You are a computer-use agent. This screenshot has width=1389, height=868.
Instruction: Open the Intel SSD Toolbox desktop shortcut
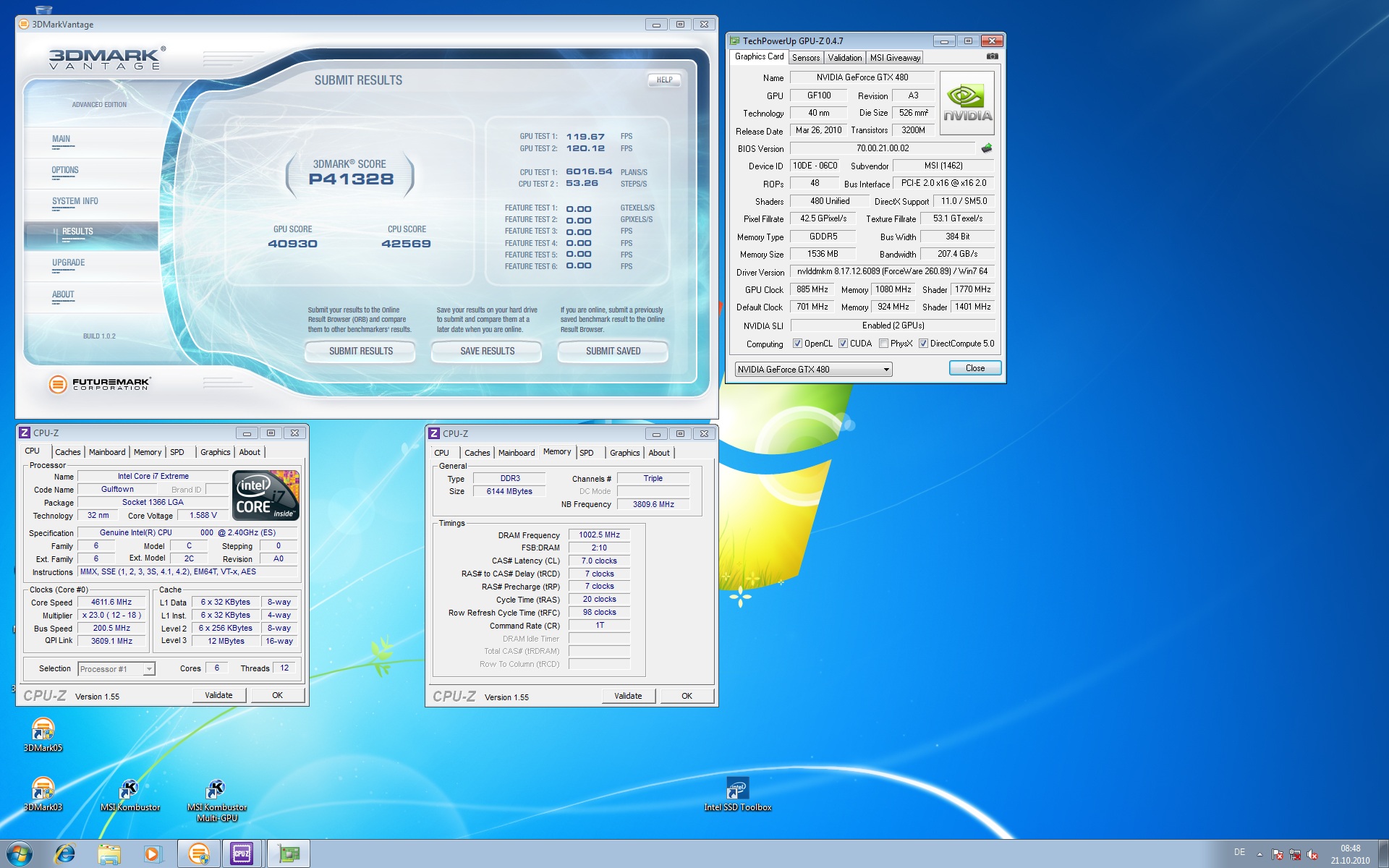[738, 794]
